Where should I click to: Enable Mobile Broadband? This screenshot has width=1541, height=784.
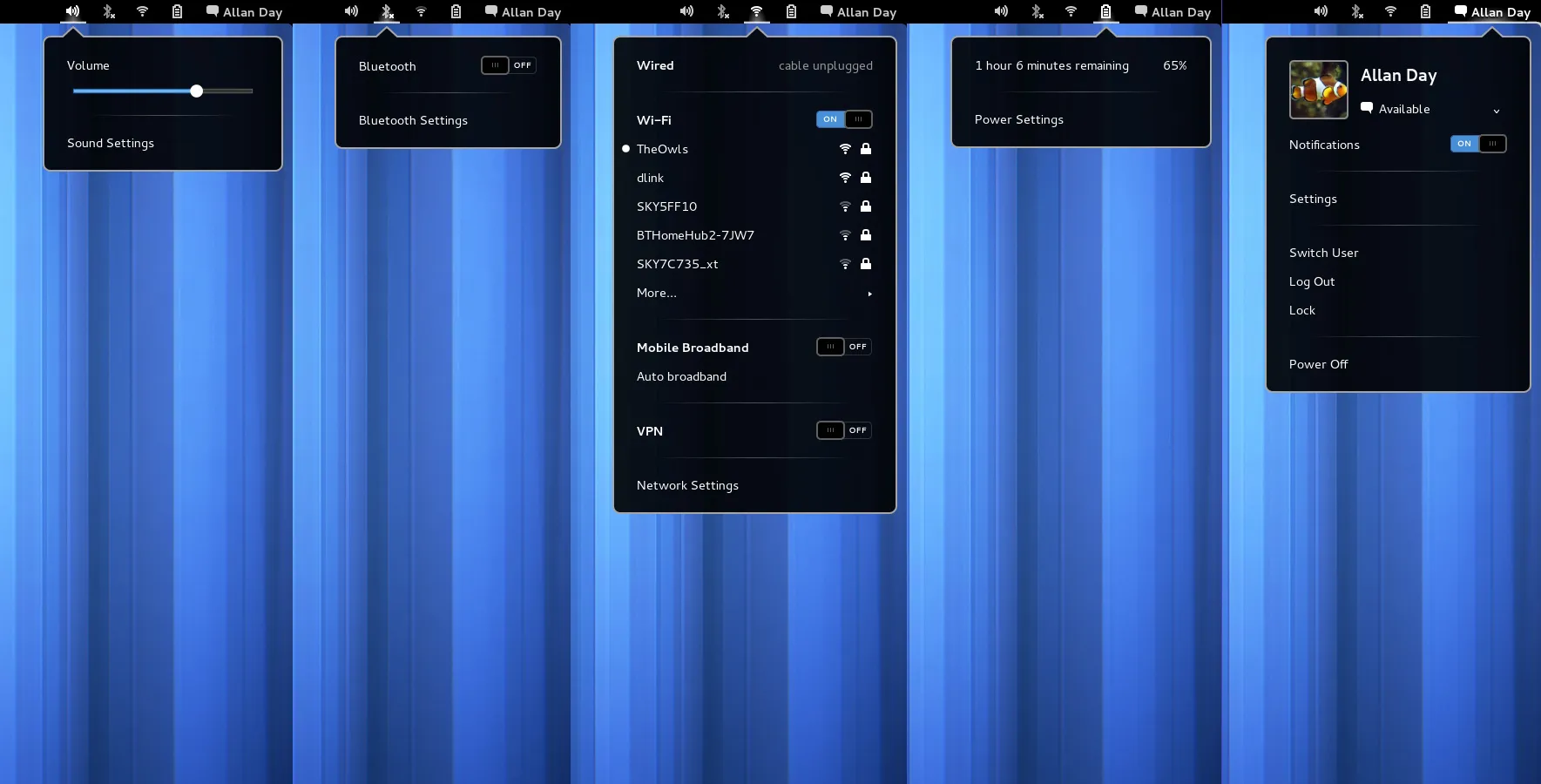tap(843, 347)
